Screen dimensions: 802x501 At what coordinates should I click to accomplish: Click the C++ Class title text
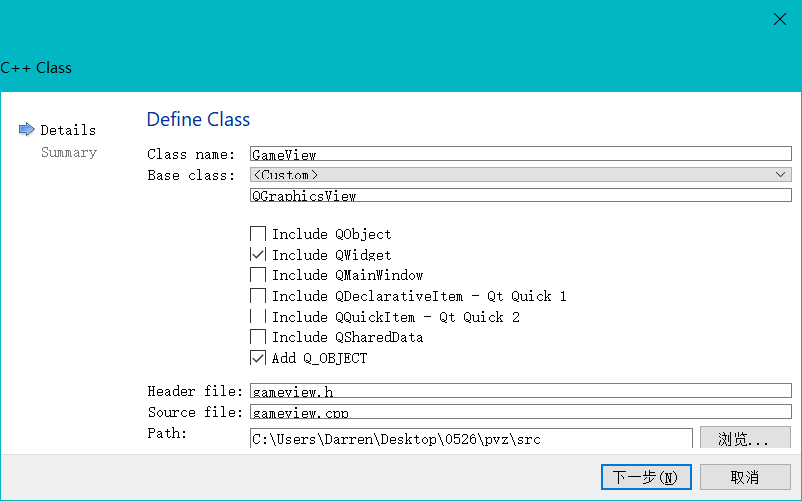(36, 68)
